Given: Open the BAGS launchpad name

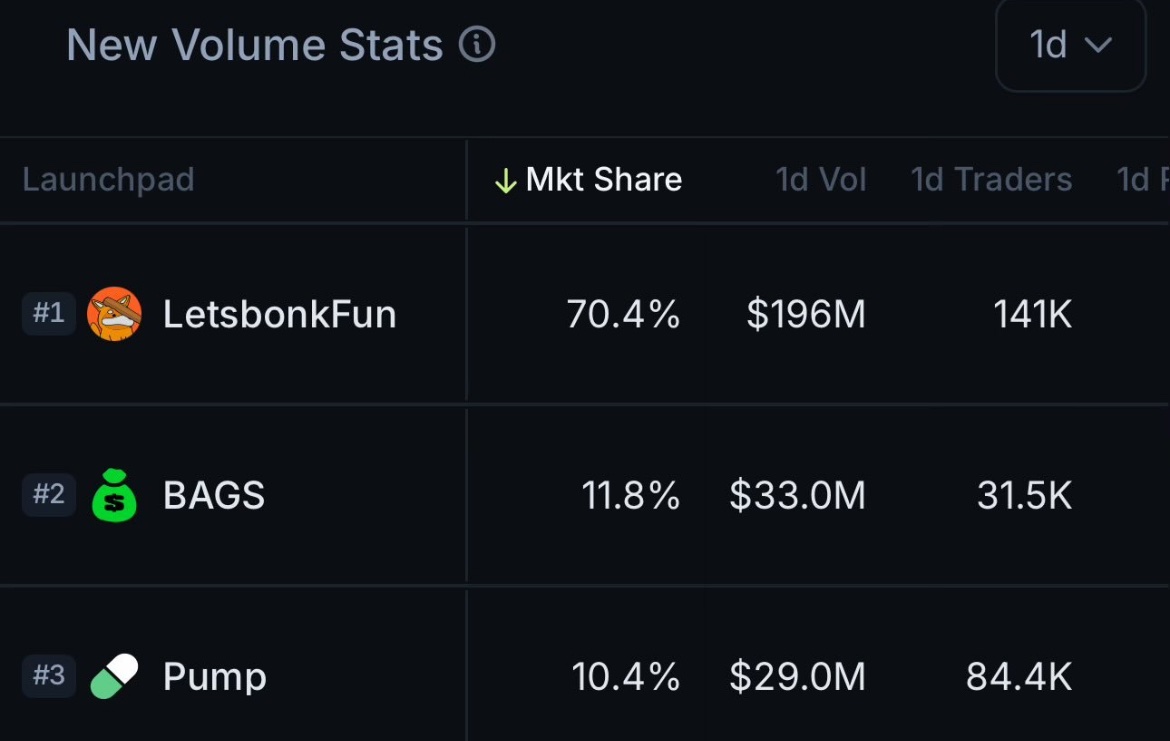Looking at the screenshot, I should pyautogui.click(x=213, y=495).
